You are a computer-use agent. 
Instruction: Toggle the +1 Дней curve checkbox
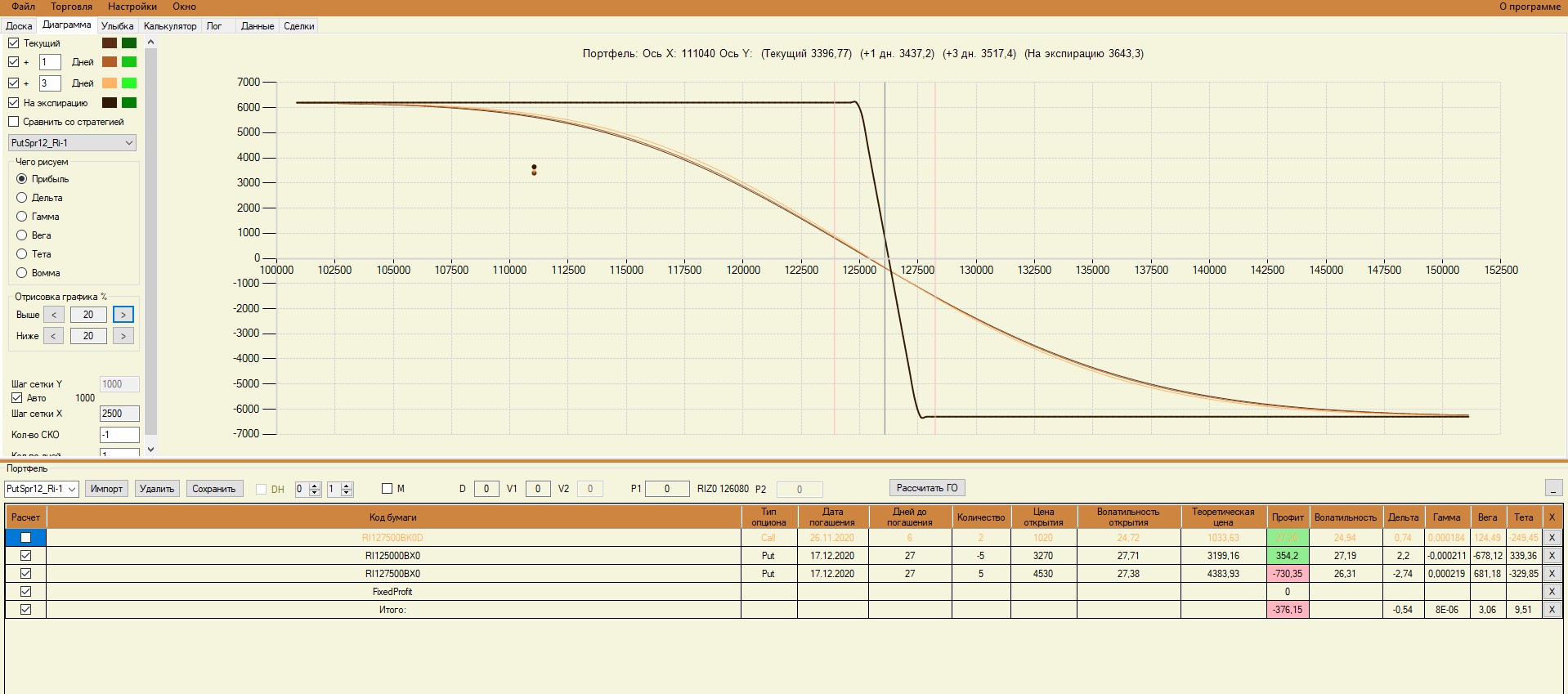13,62
